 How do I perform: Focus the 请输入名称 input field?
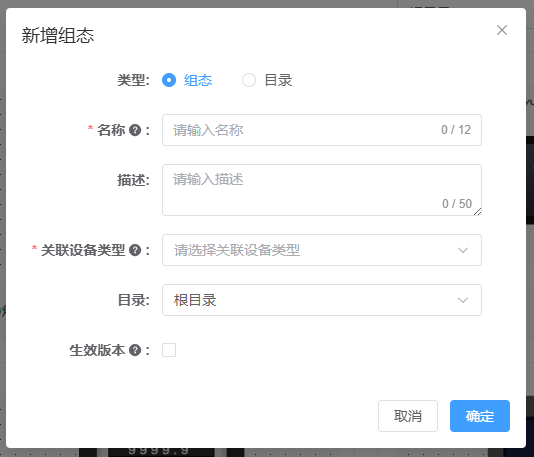click(322, 130)
